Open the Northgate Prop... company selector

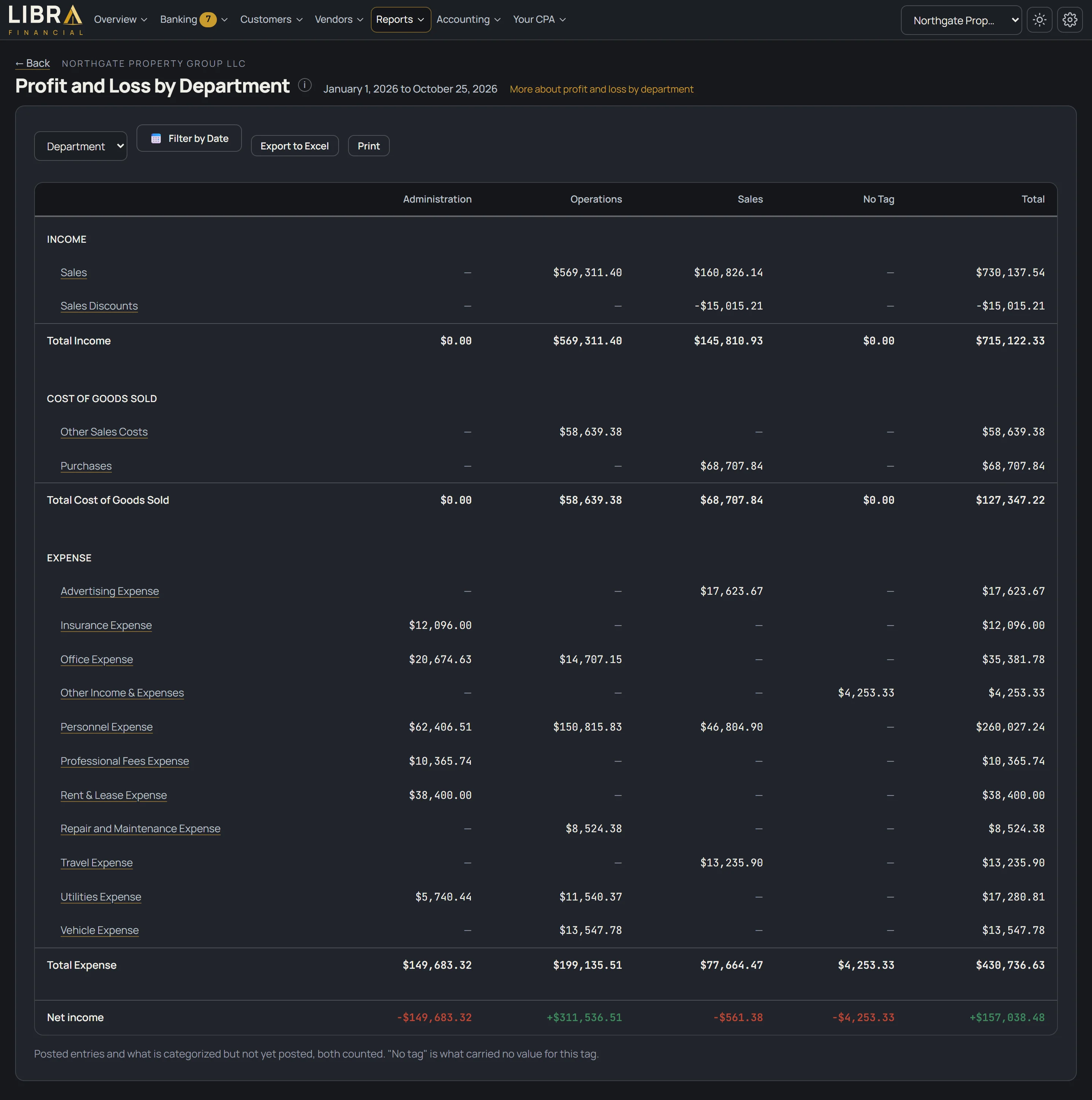961,20
